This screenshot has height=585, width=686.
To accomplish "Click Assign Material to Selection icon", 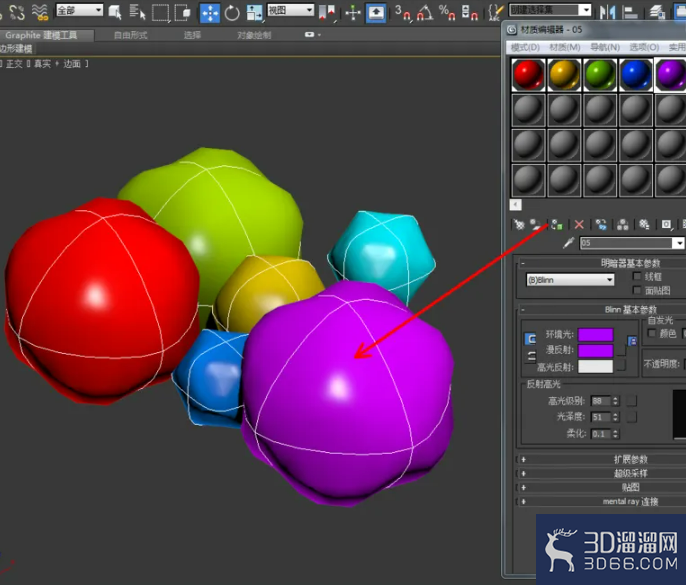I will pos(556,225).
